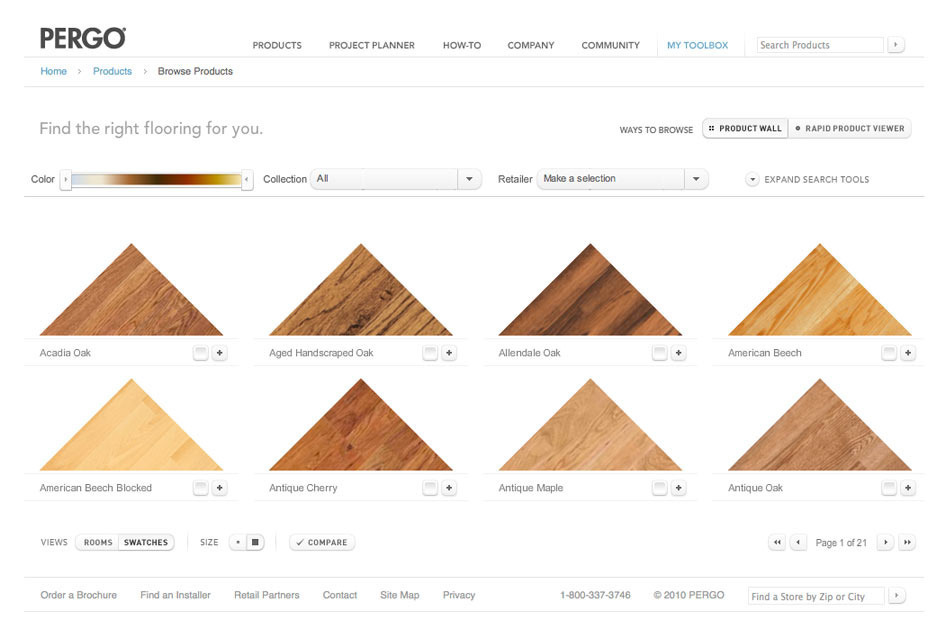Viewport: 949px width, 629px height.
Task: Switch to Product Wall browsing
Action: [x=745, y=128]
